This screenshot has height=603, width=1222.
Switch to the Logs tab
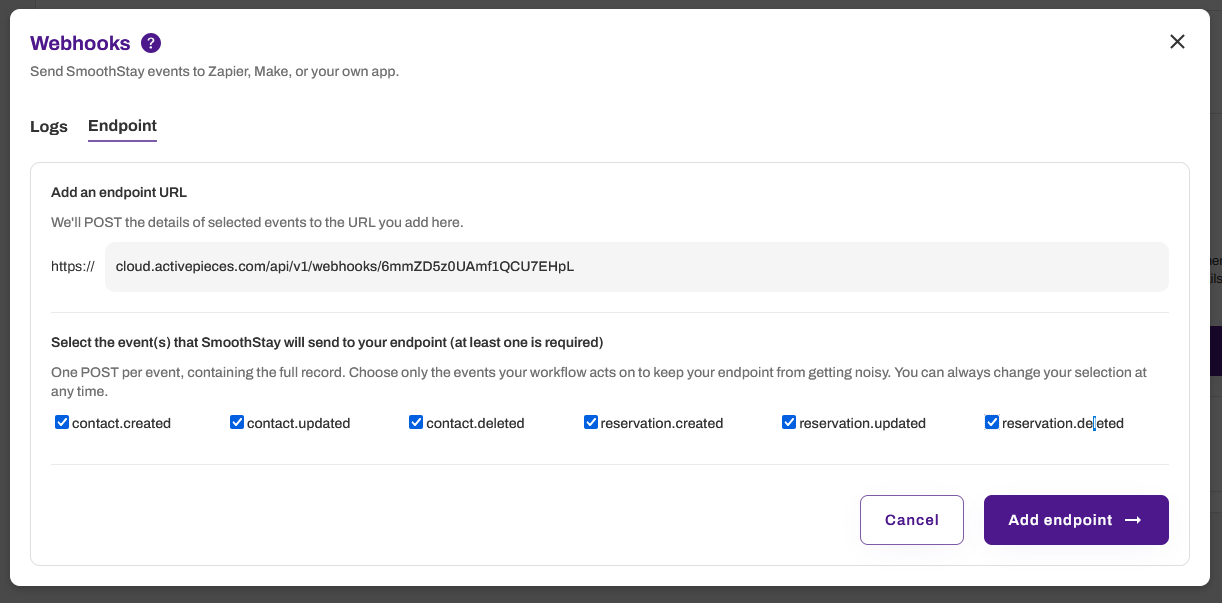tap(49, 126)
